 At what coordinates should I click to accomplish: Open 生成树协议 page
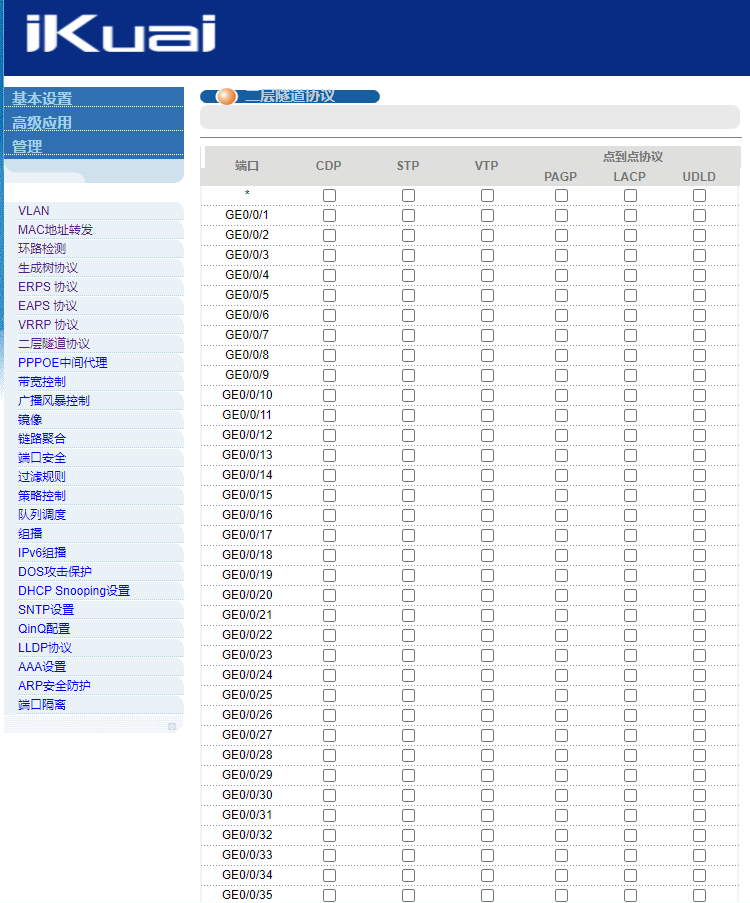(x=48, y=268)
